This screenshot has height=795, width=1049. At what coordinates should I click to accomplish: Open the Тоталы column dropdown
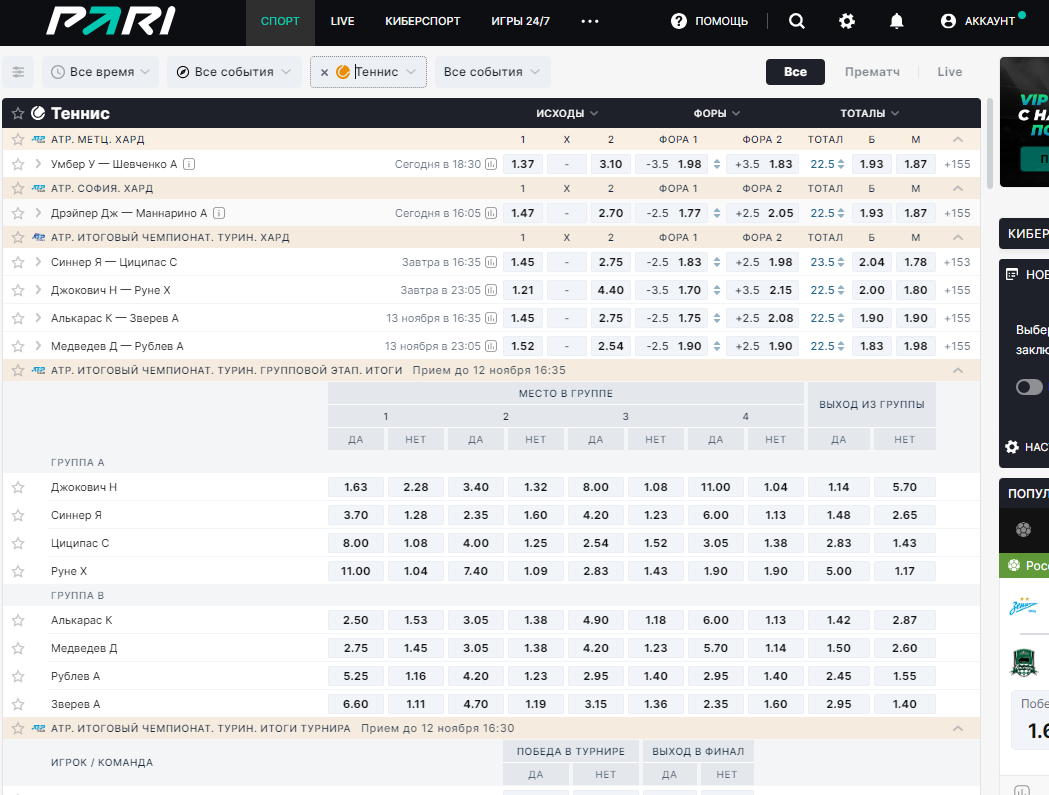pos(869,113)
